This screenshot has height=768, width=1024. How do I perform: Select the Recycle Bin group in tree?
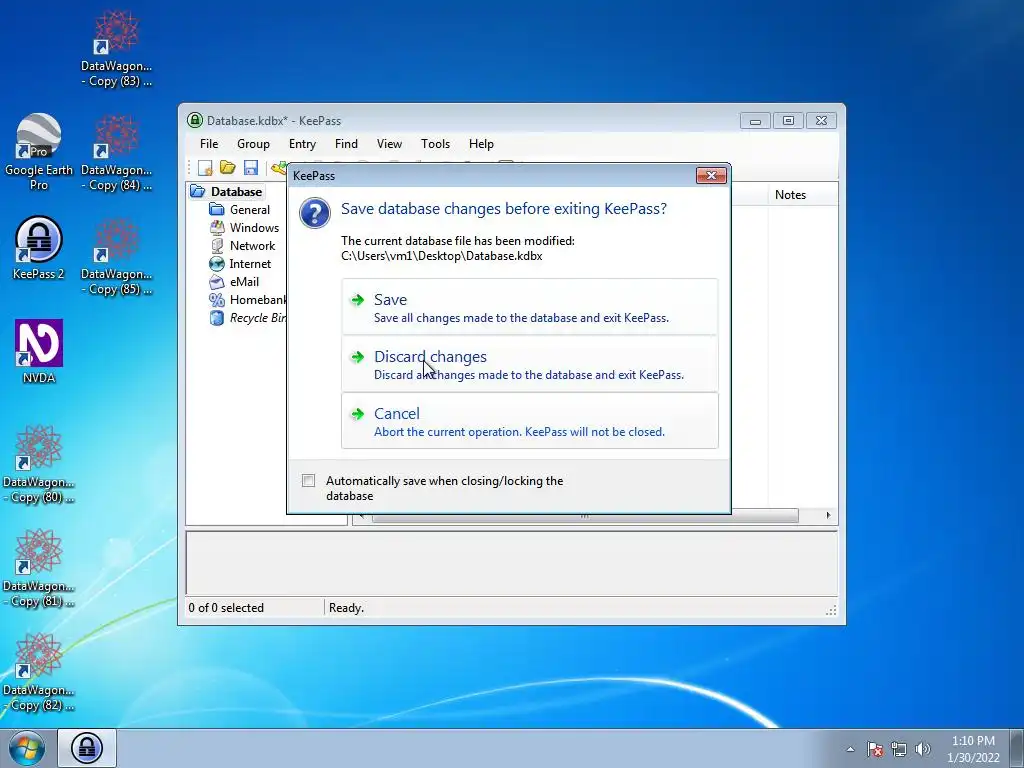click(248, 317)
